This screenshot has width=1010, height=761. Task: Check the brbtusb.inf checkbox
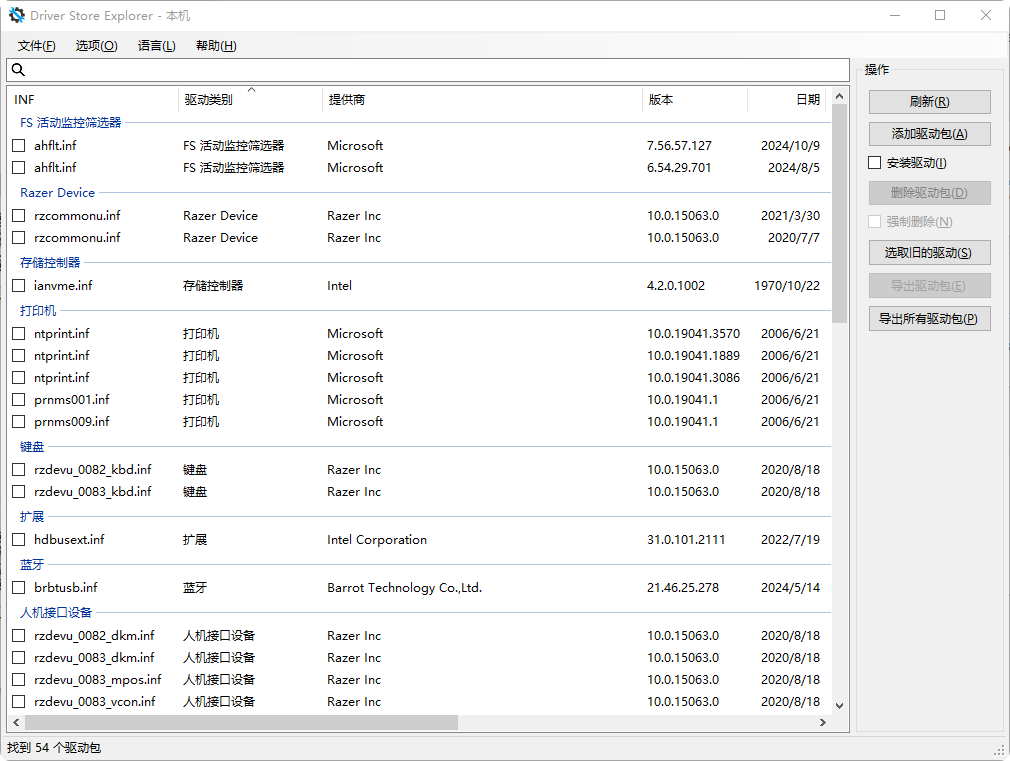(19, 588)
